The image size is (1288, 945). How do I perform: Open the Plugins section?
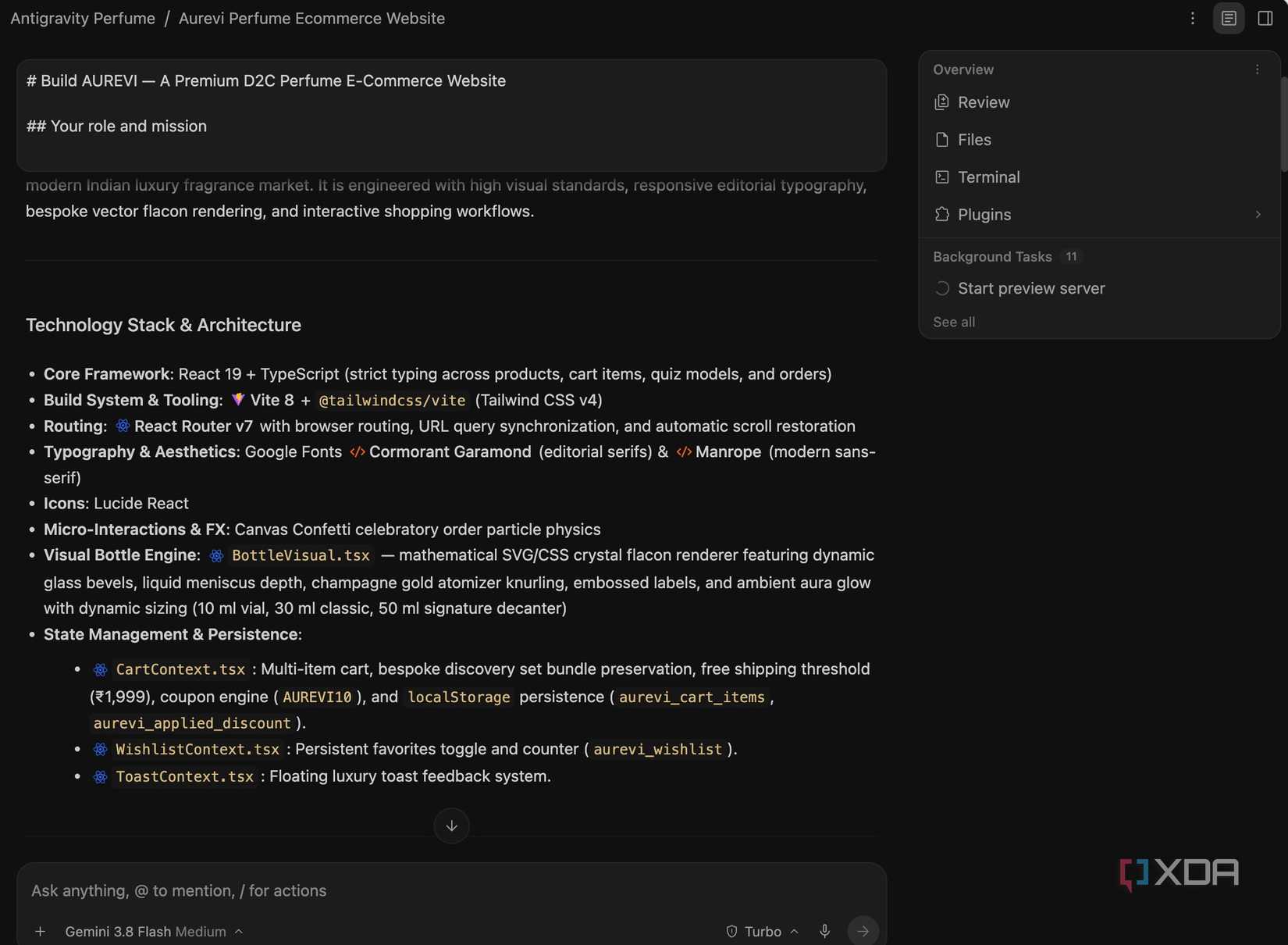point(1099,215)
